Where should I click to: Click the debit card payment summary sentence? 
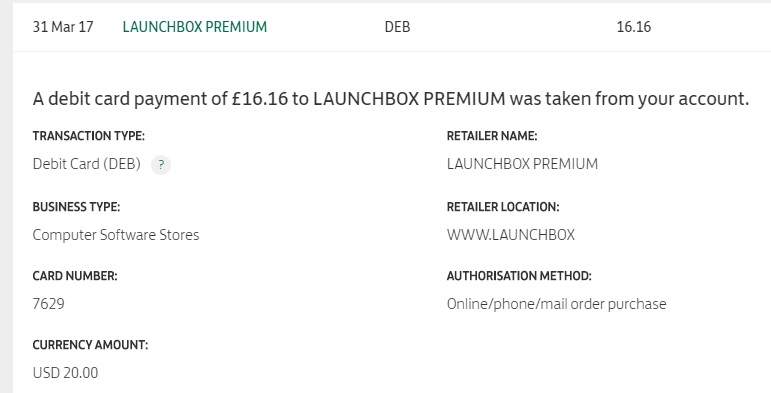pos(391,98)
